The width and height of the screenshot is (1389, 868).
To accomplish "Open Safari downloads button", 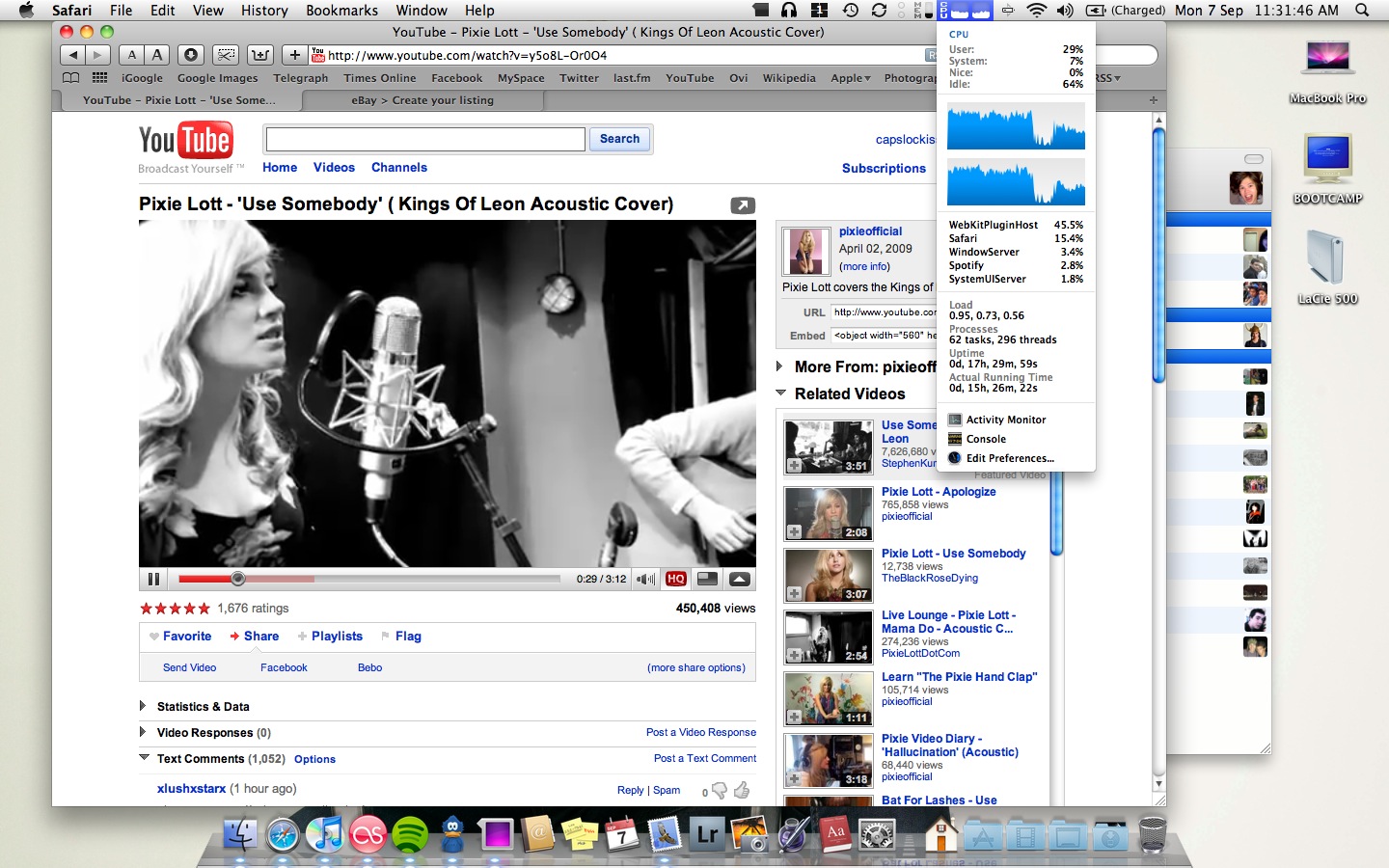I will pos(191,55).
